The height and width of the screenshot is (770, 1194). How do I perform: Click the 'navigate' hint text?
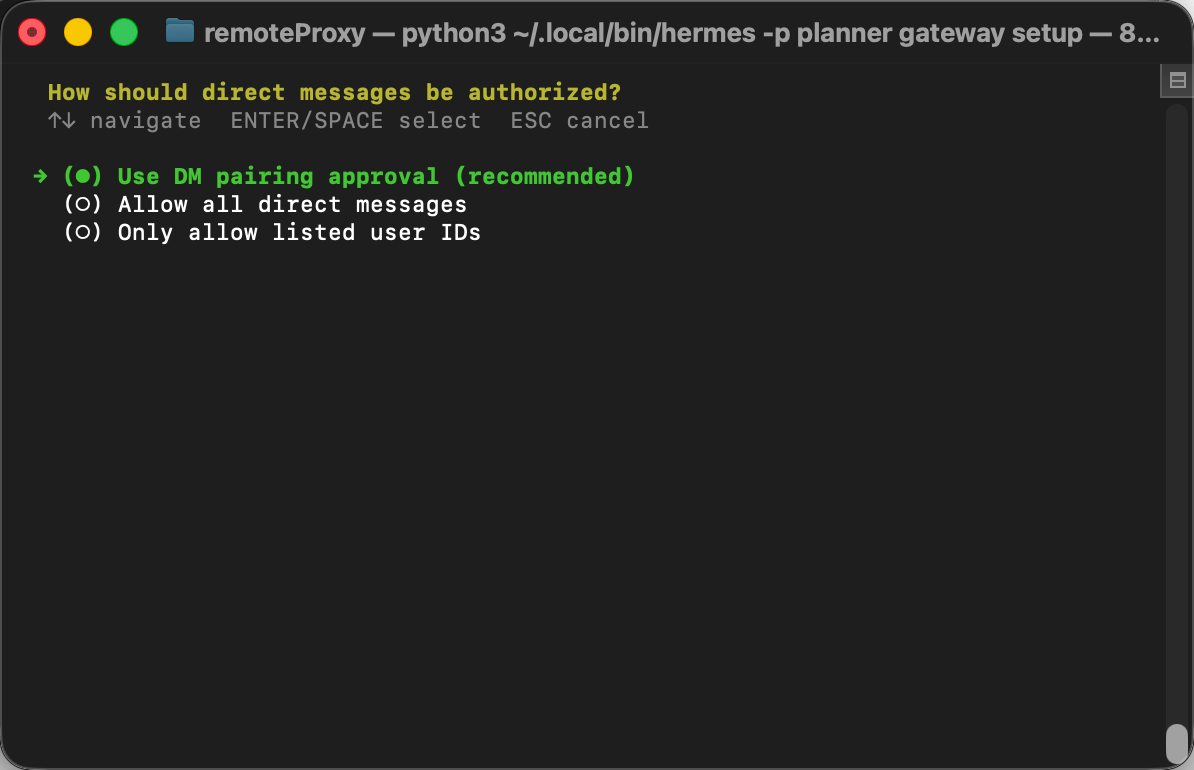145,120
